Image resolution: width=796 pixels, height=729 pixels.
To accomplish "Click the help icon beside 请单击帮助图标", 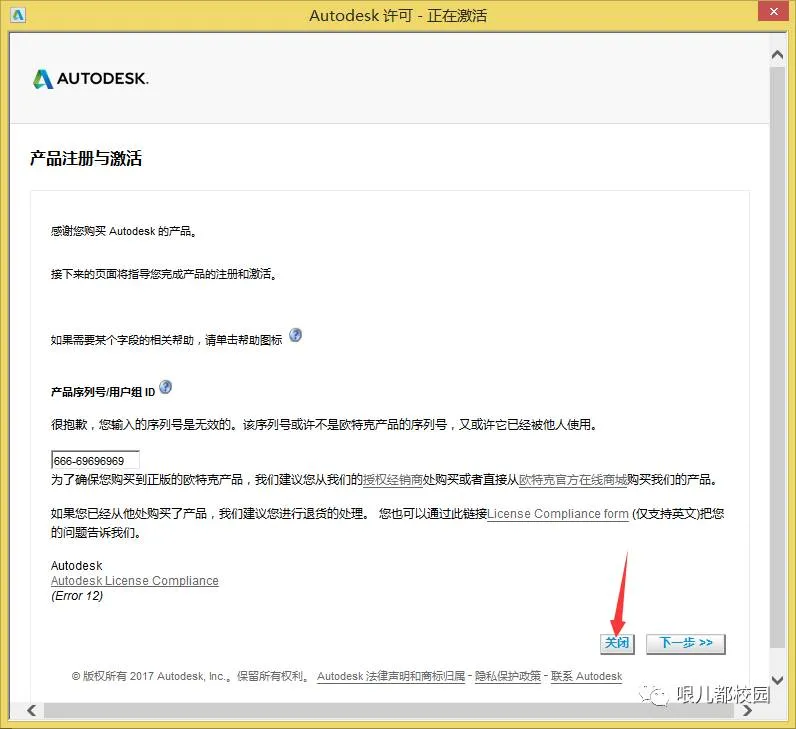I will tap(295, 335).
